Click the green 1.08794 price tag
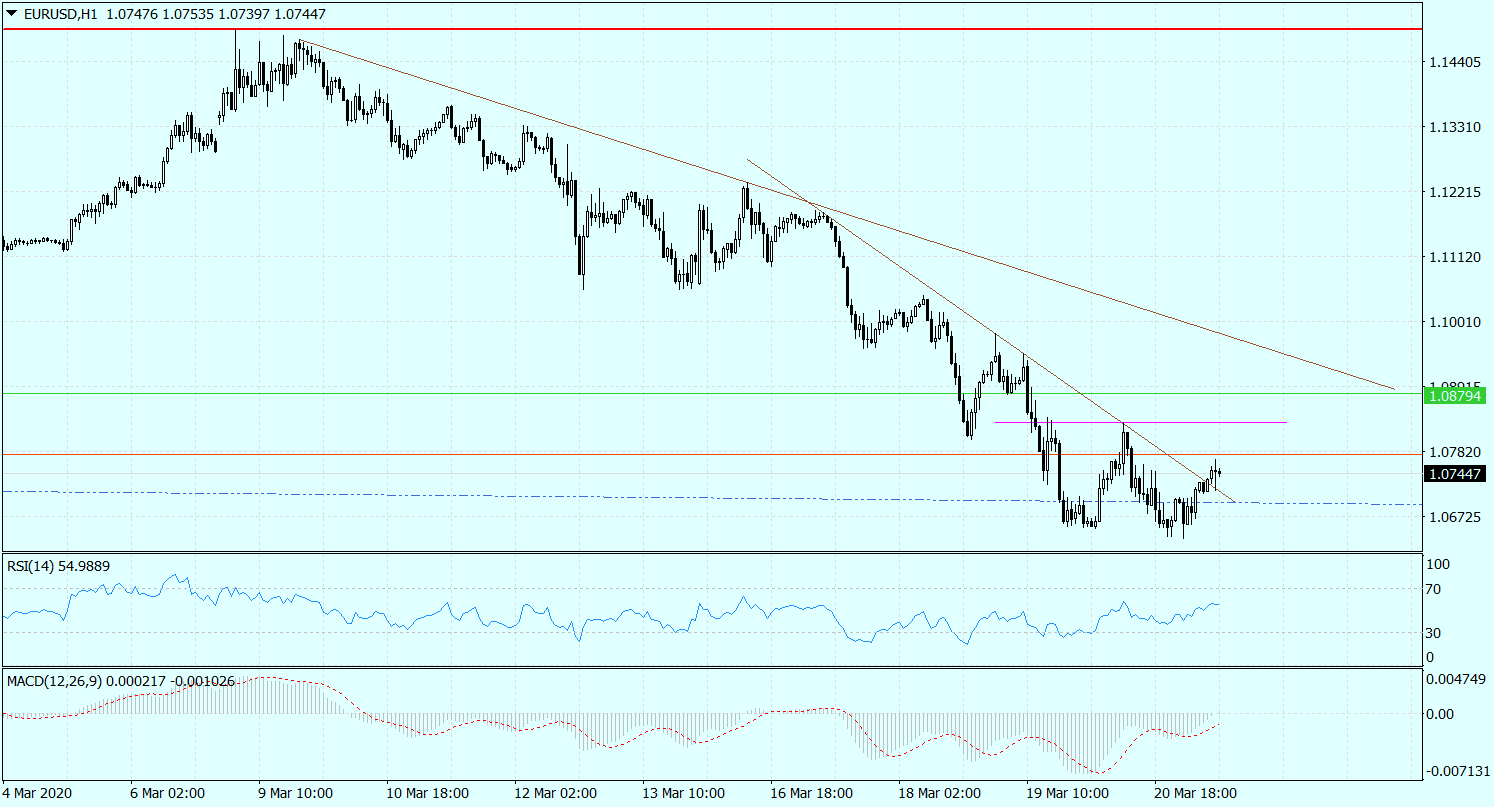Screen dimensions: 1494x807 point(1456,397)
